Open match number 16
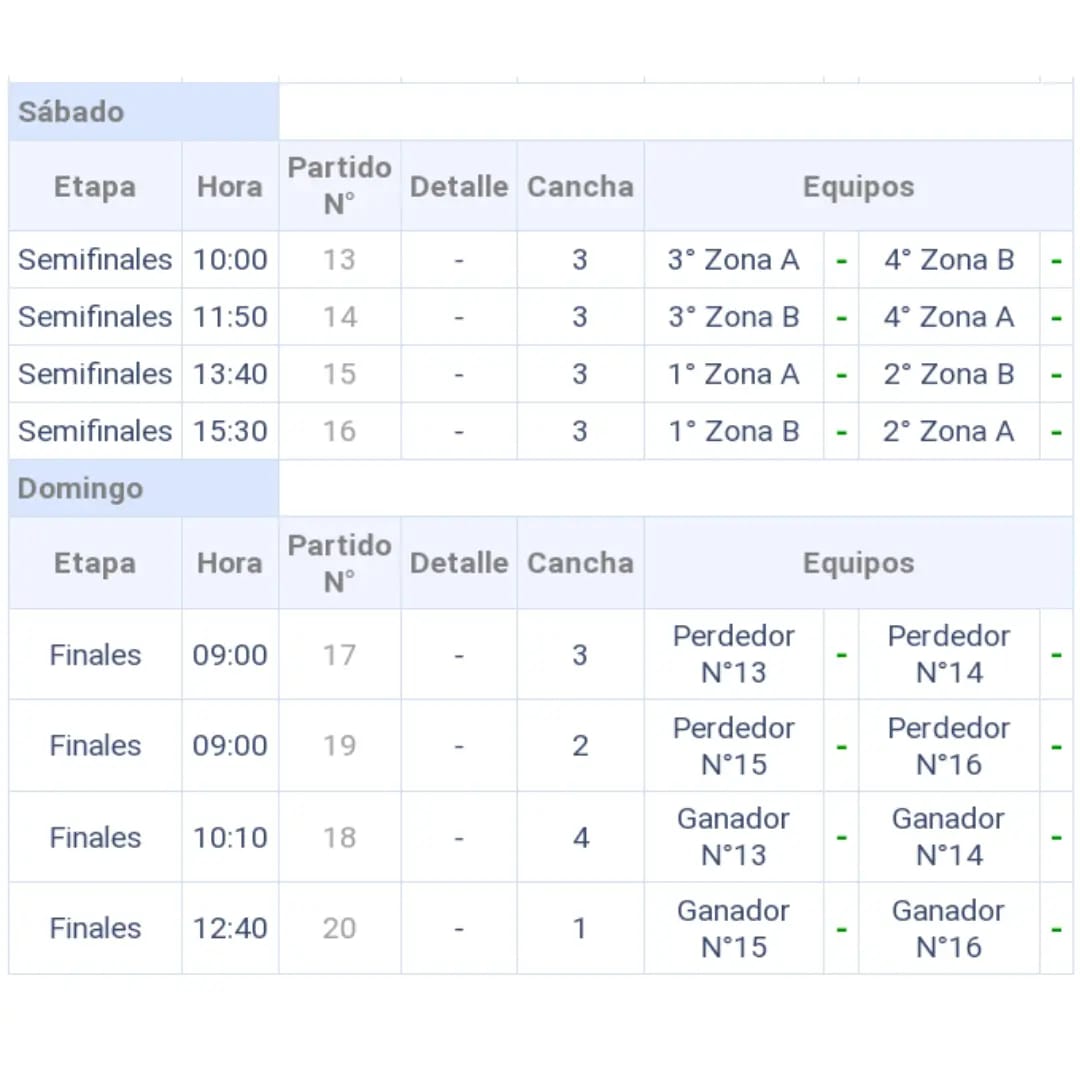This screenshot has width=1080, height=1080. tap(339, 431)
